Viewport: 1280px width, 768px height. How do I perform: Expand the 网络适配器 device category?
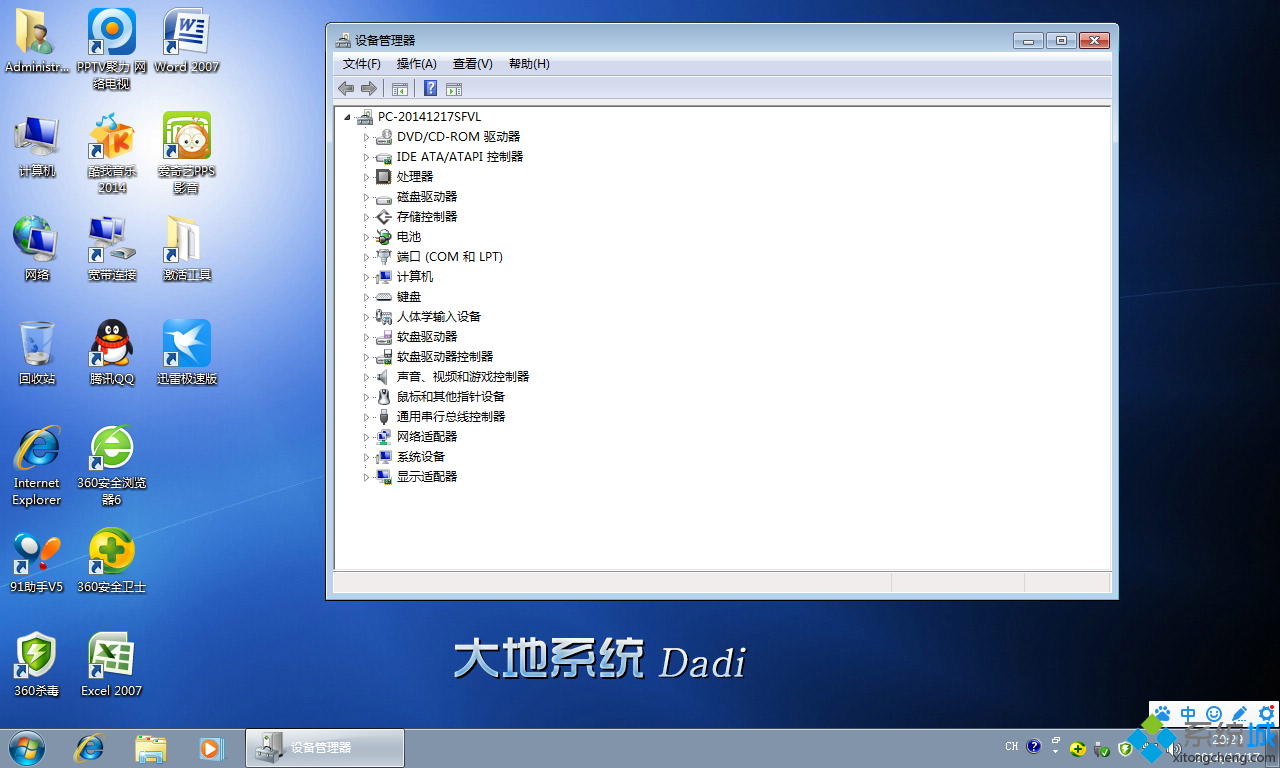pyautogui.click(x=365, y=436)
